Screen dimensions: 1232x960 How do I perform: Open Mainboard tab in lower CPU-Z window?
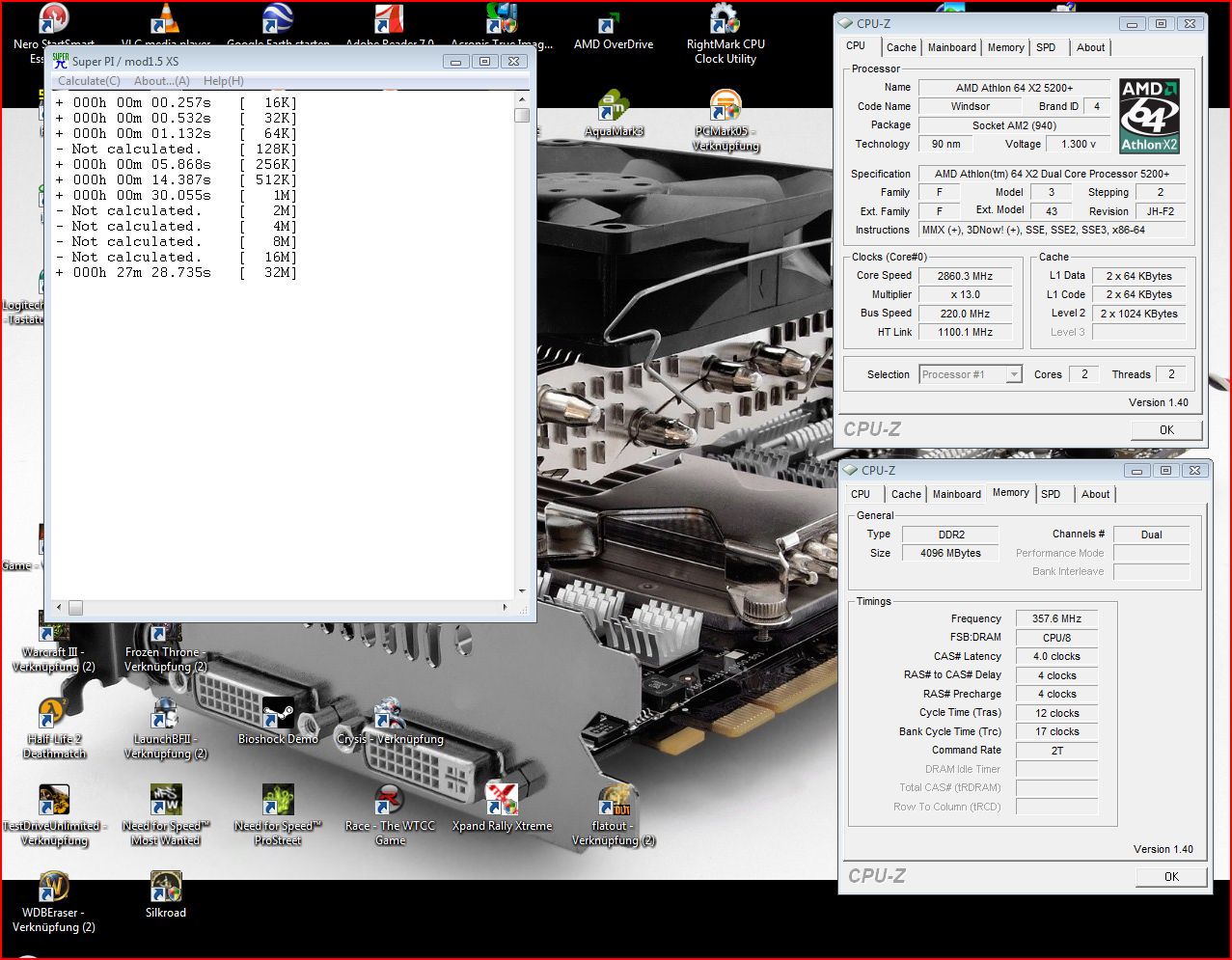coord(956,494)
